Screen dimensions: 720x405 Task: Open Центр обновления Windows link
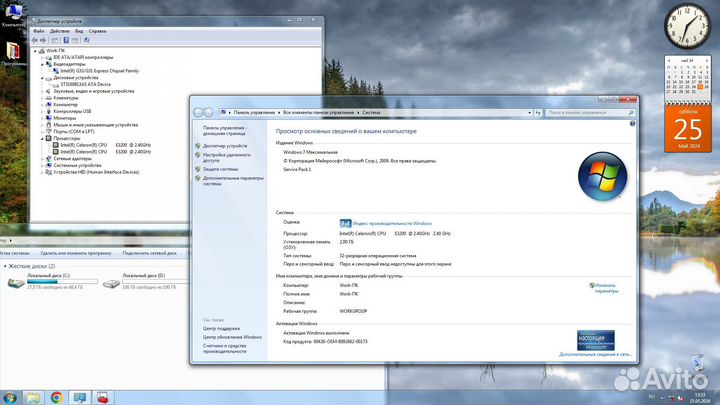(232, 338)
